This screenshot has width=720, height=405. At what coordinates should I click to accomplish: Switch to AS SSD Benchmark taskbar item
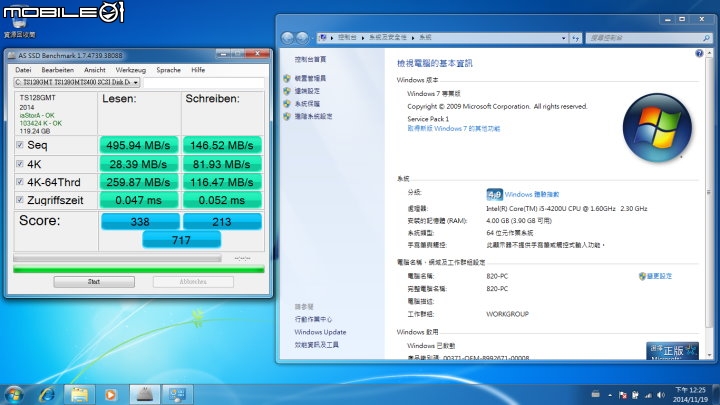click(x=145, y=394)
